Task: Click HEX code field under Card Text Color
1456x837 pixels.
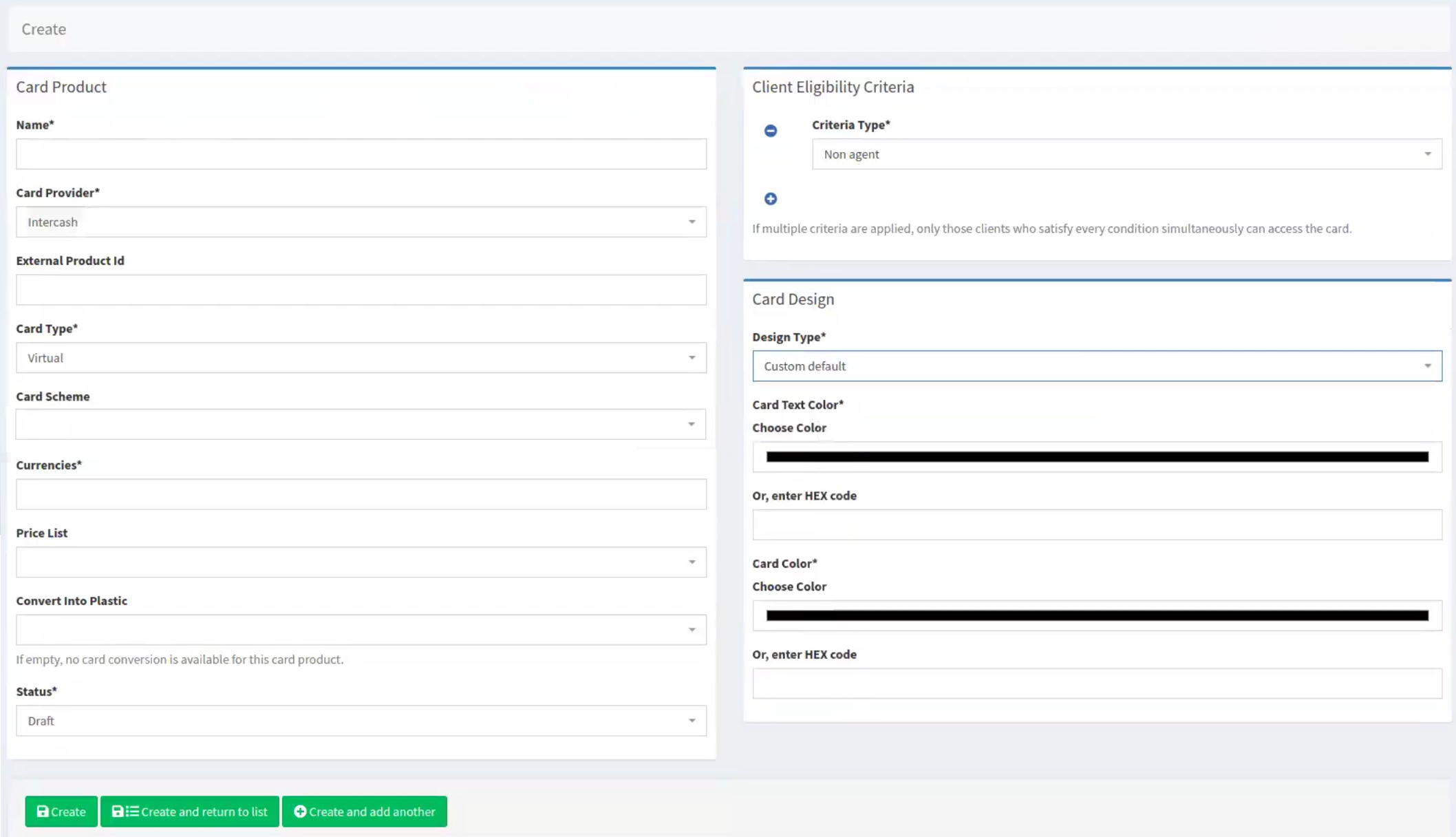Action: tap(1097, 525)
